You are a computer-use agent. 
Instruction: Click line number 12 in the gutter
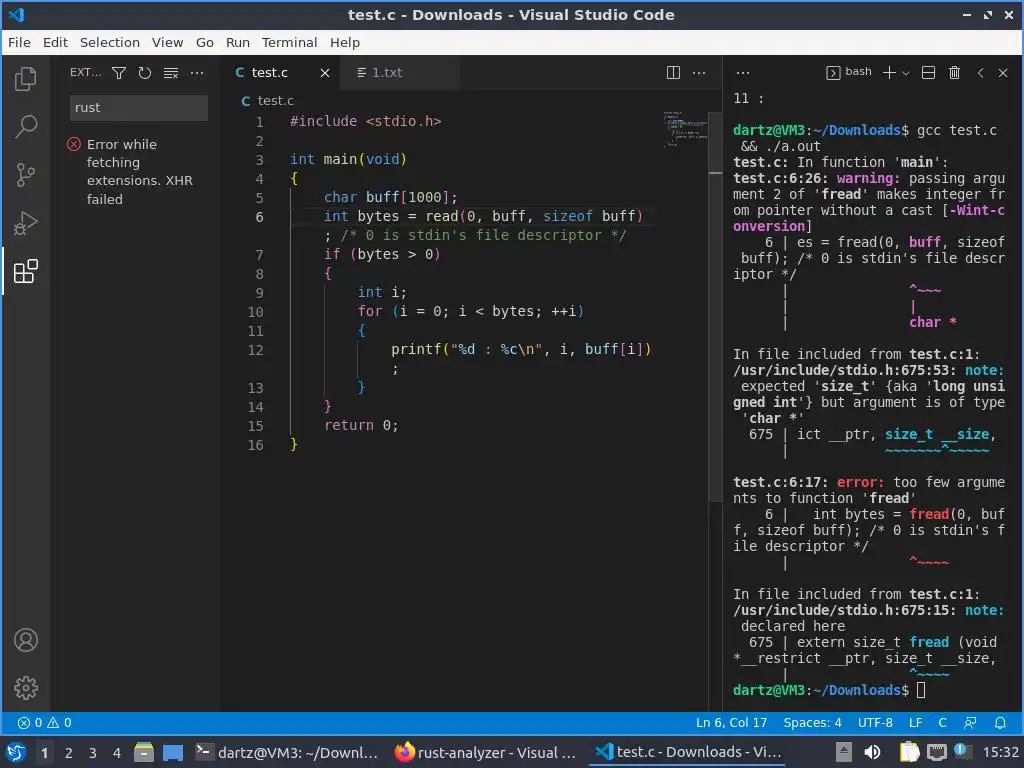pyautogui.click(x=255, y=350)
